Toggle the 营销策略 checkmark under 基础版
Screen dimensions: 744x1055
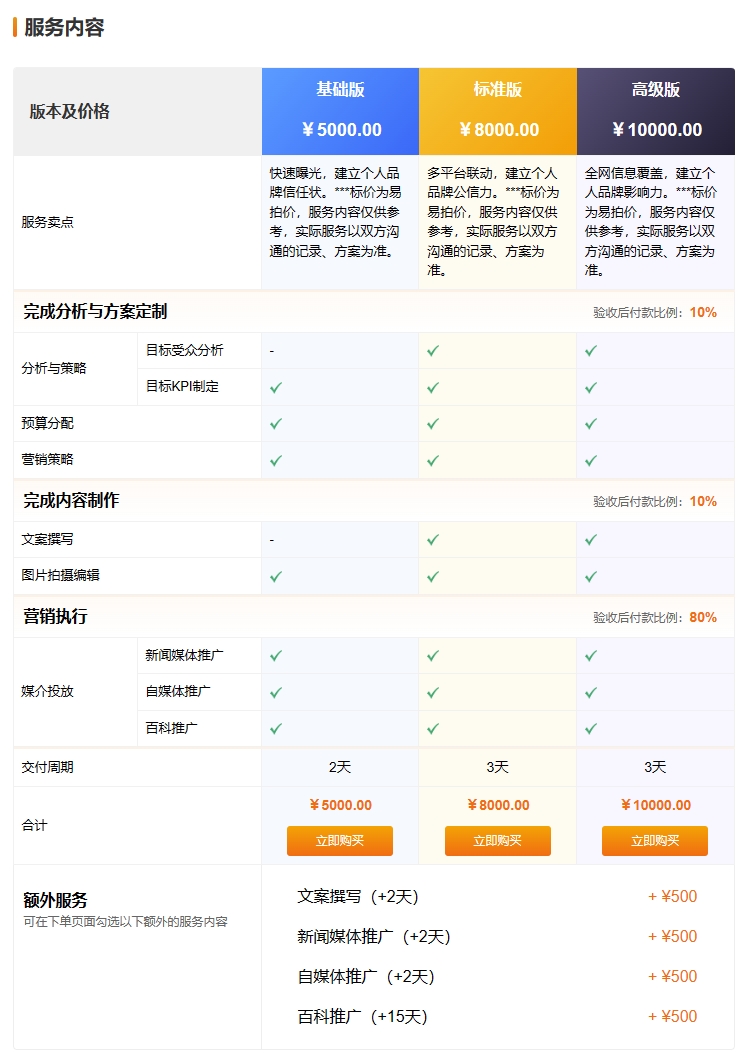coord(274,460)
